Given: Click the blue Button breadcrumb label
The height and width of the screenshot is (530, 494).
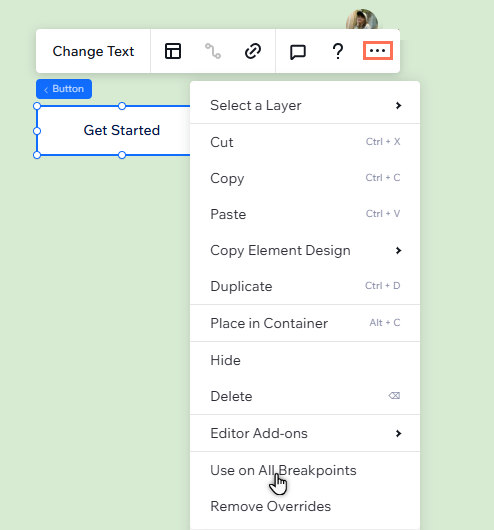Looking at the screenshot, I should click(x=64, y=89).
